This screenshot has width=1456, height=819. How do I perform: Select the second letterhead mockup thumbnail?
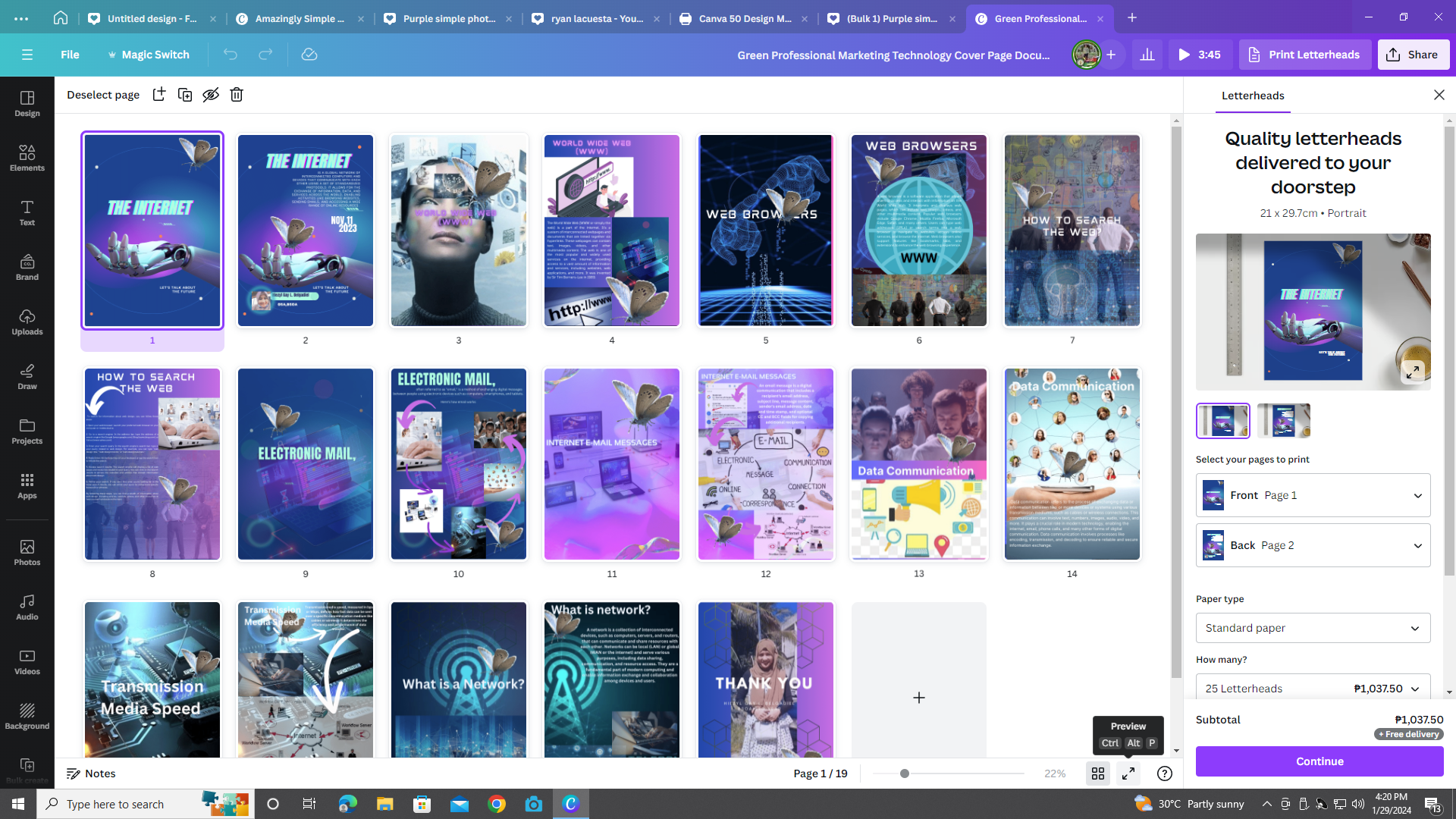point(1283,420)
